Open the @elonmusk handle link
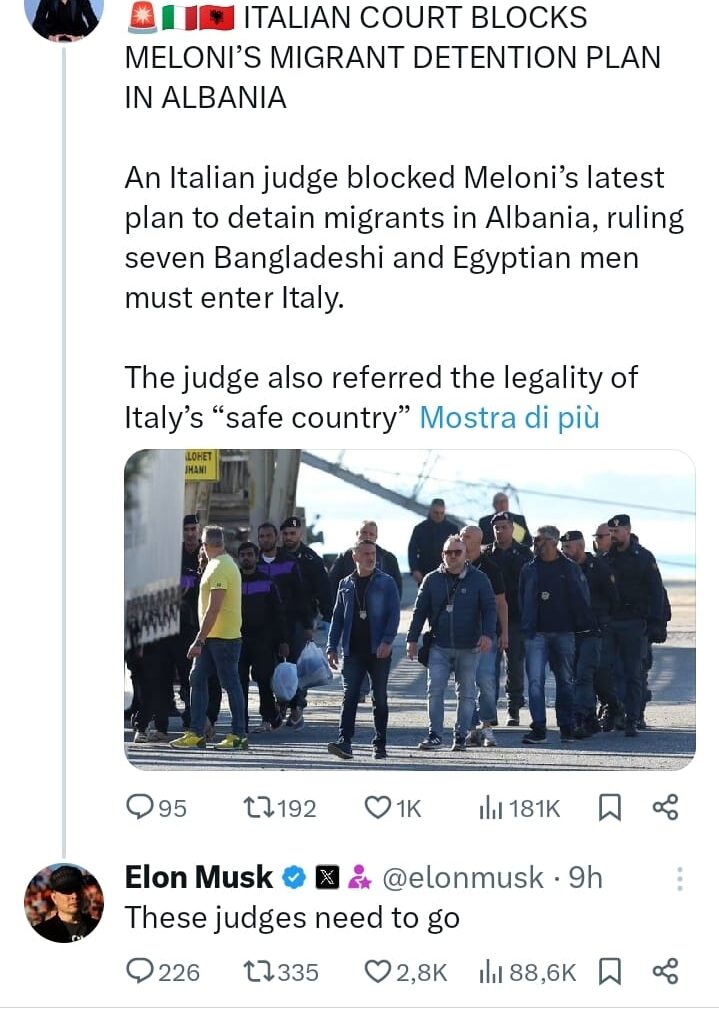The height and width of the screenshot is (1009, 719). coord(463,877)
